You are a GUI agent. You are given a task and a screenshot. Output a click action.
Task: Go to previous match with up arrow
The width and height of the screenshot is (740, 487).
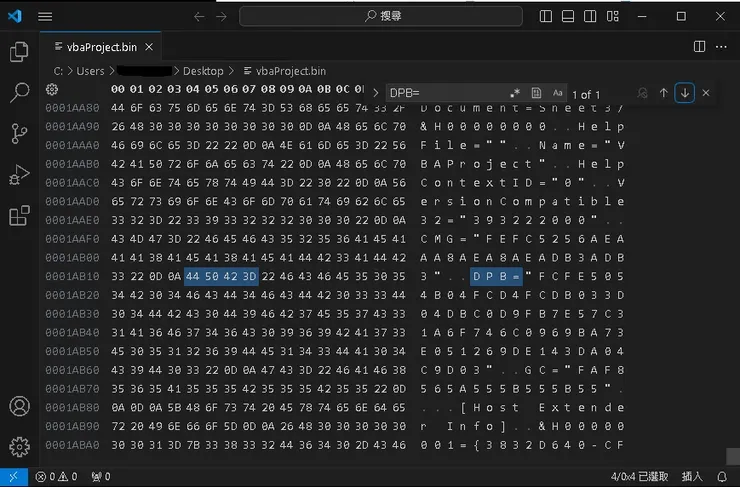[664, 93]
